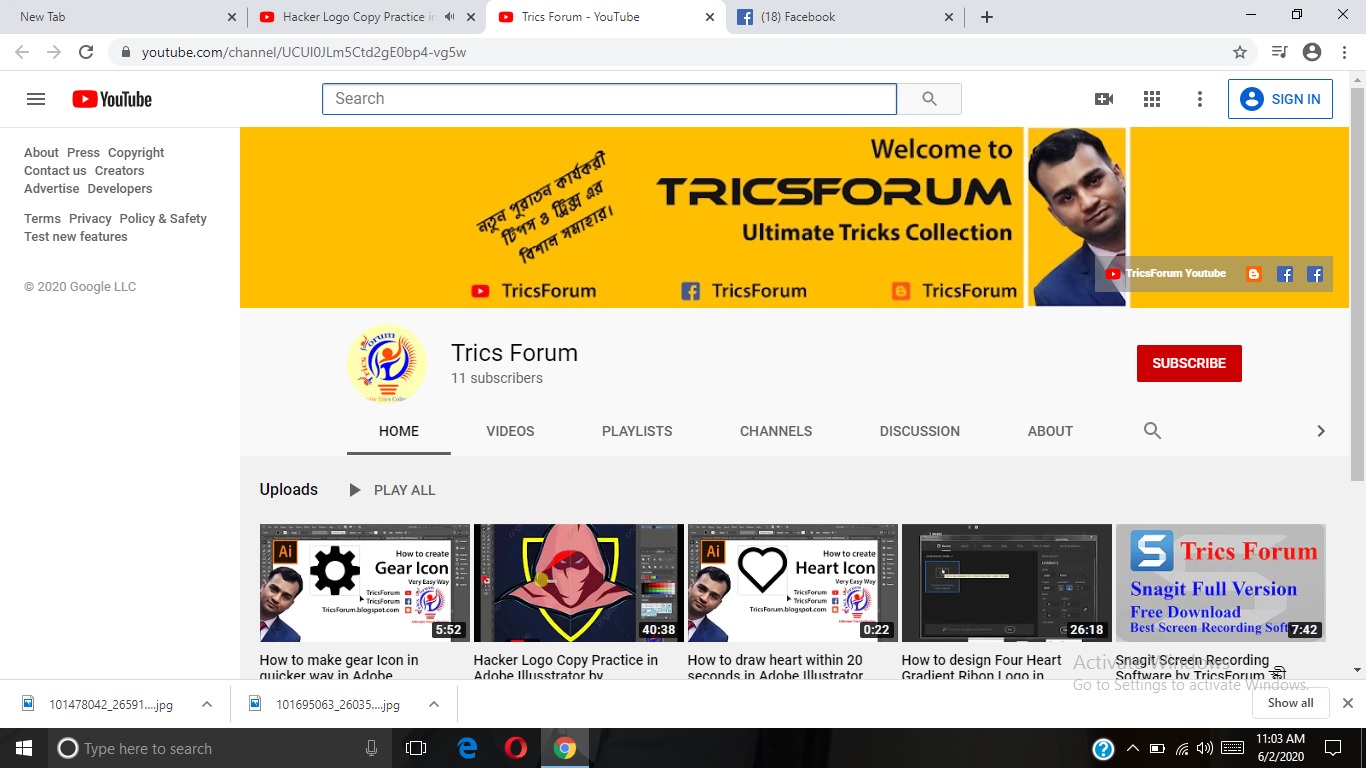Open the Policy & Safety link

tap(163, 219)
